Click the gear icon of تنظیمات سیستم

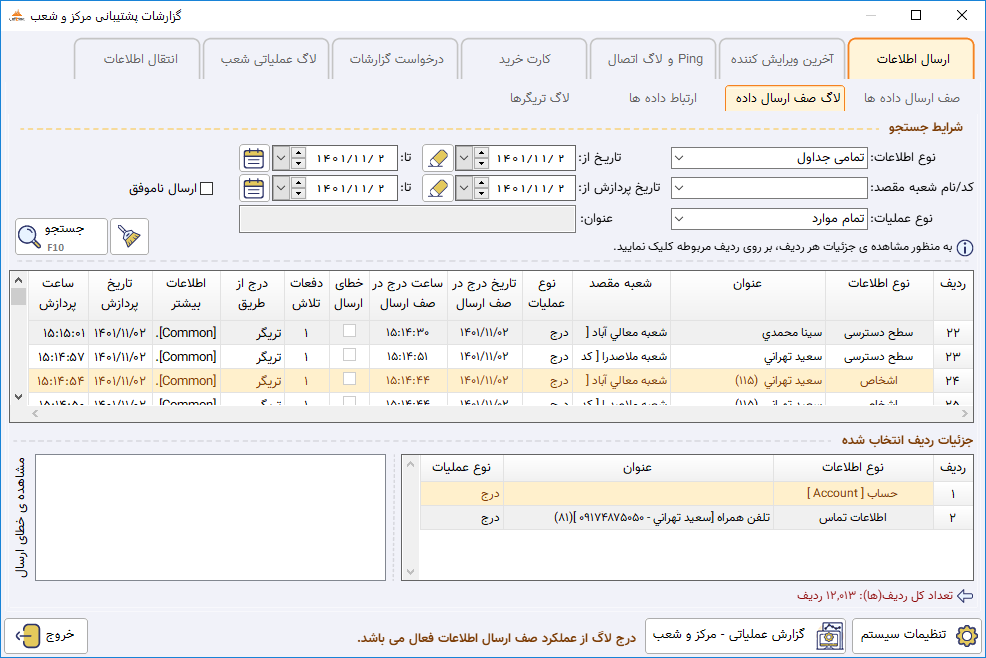coord(967,636)
